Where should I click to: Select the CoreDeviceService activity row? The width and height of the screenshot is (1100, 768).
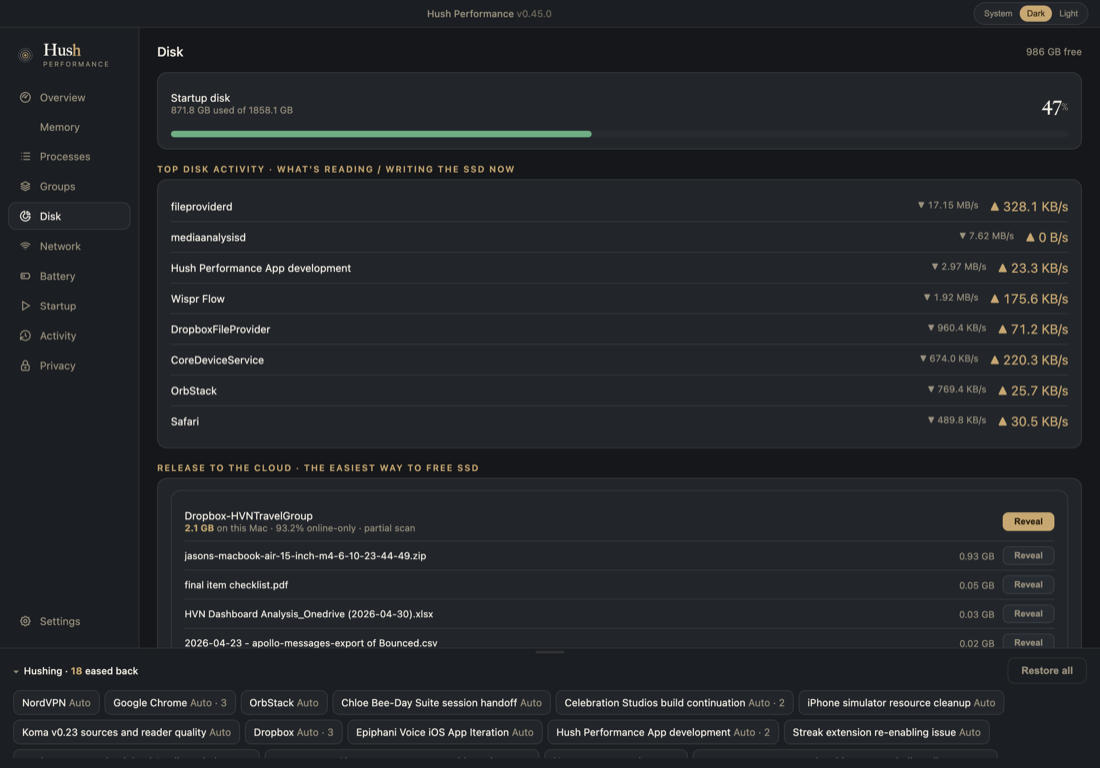(x=619, y=360)
